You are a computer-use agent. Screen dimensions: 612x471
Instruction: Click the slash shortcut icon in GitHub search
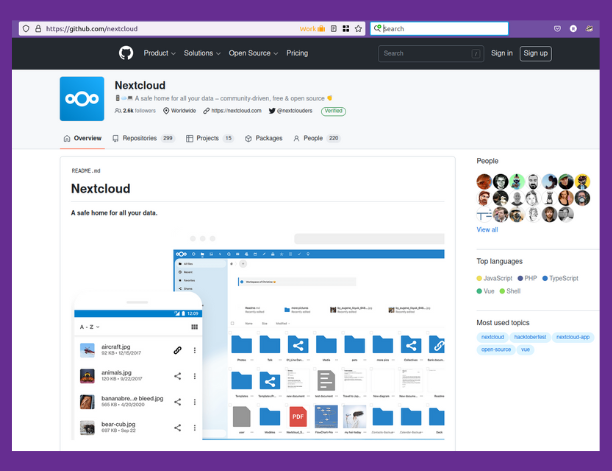pyautogui.click(x=475, y=53)
